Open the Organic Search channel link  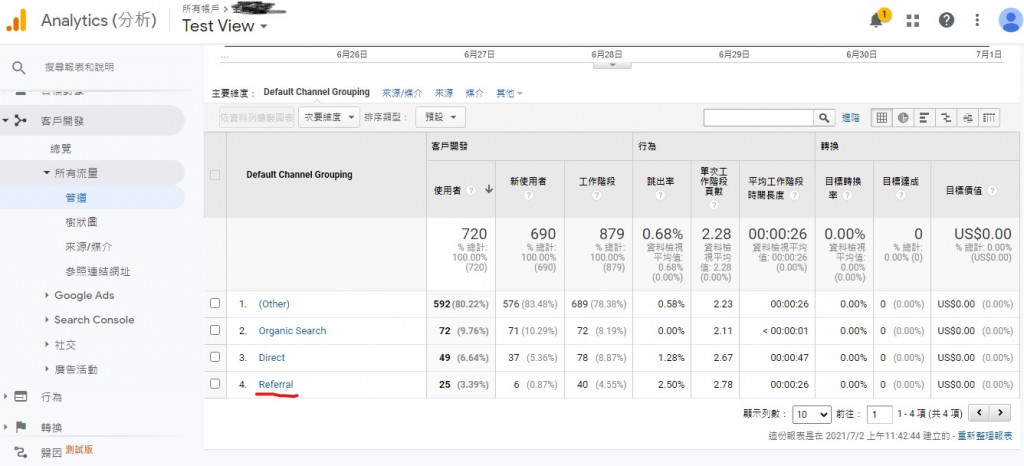(292, 331)
